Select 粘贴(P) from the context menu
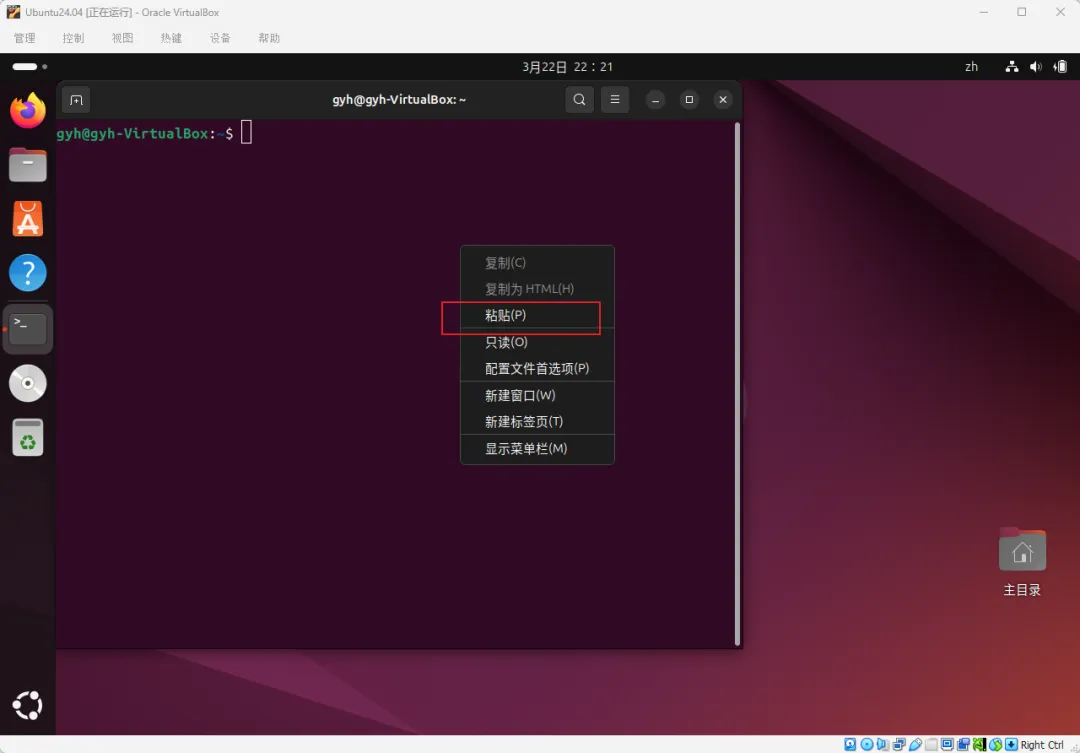Viewport: 1080px width, 753px height. 537,316
